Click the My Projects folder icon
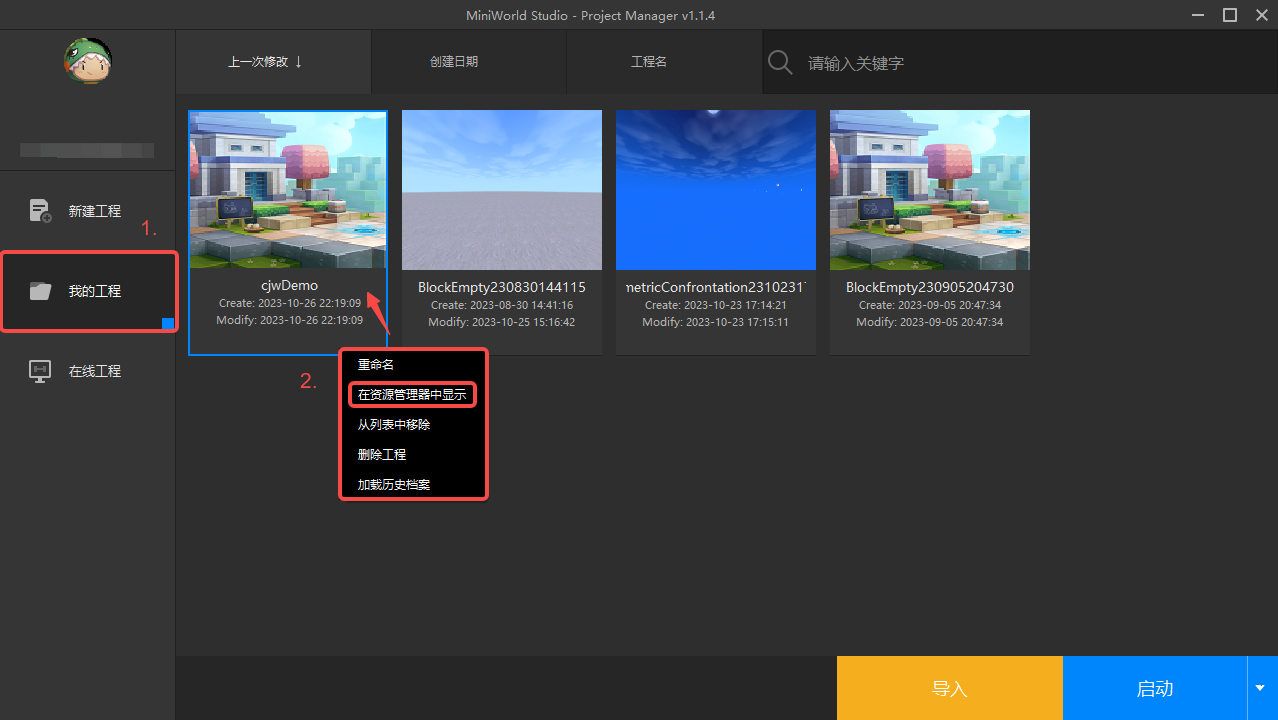This screenshot has height=720, width=1278. tap(40, 291)
